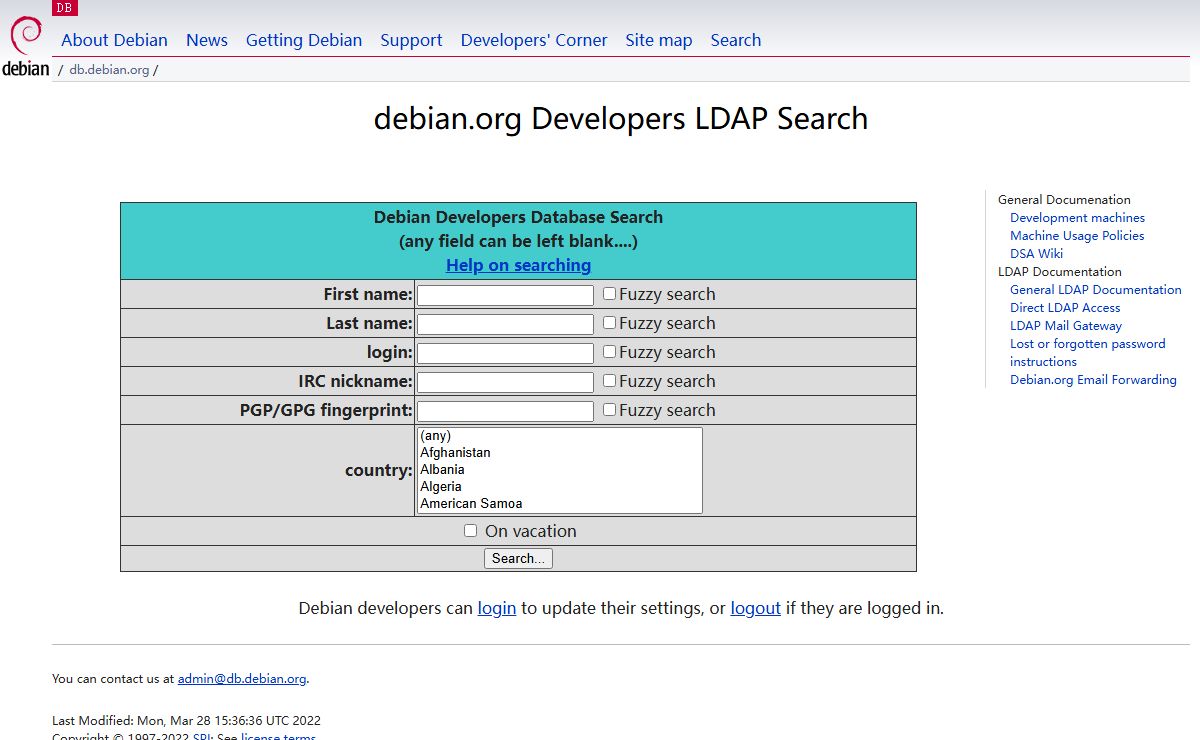
Task: Focus the First name input field
Action: [x=505, y=295]
